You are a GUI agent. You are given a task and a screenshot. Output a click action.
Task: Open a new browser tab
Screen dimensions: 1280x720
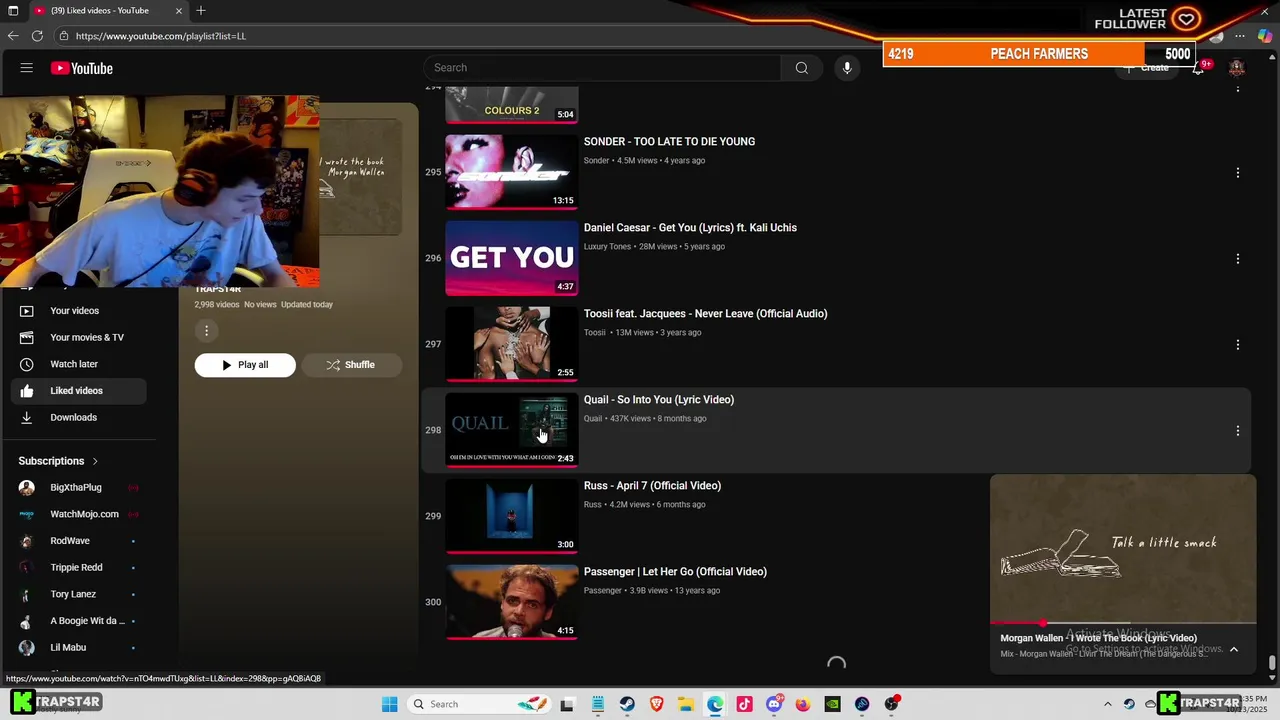tap(201, 10)
